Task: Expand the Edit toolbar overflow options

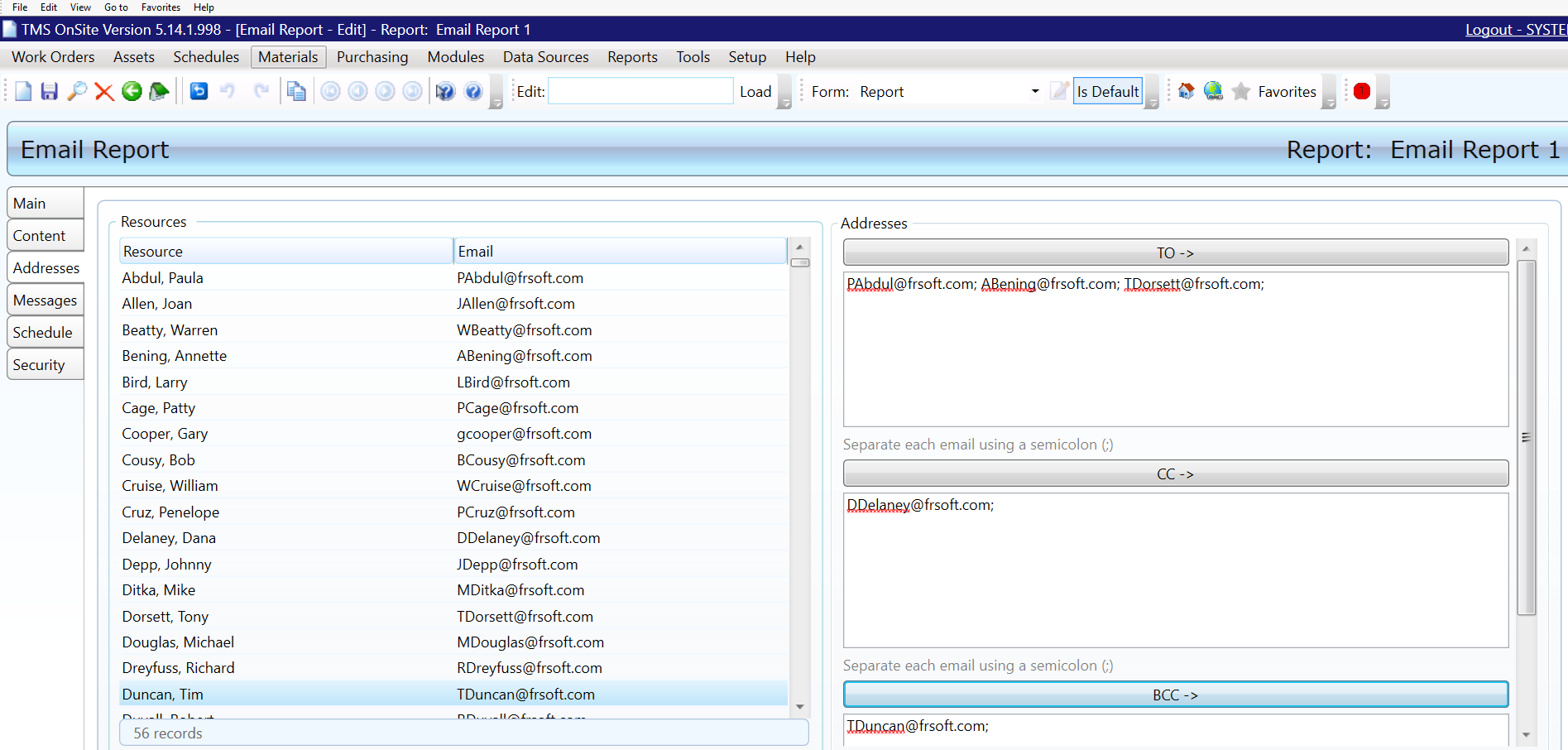Action: point(785,92)
